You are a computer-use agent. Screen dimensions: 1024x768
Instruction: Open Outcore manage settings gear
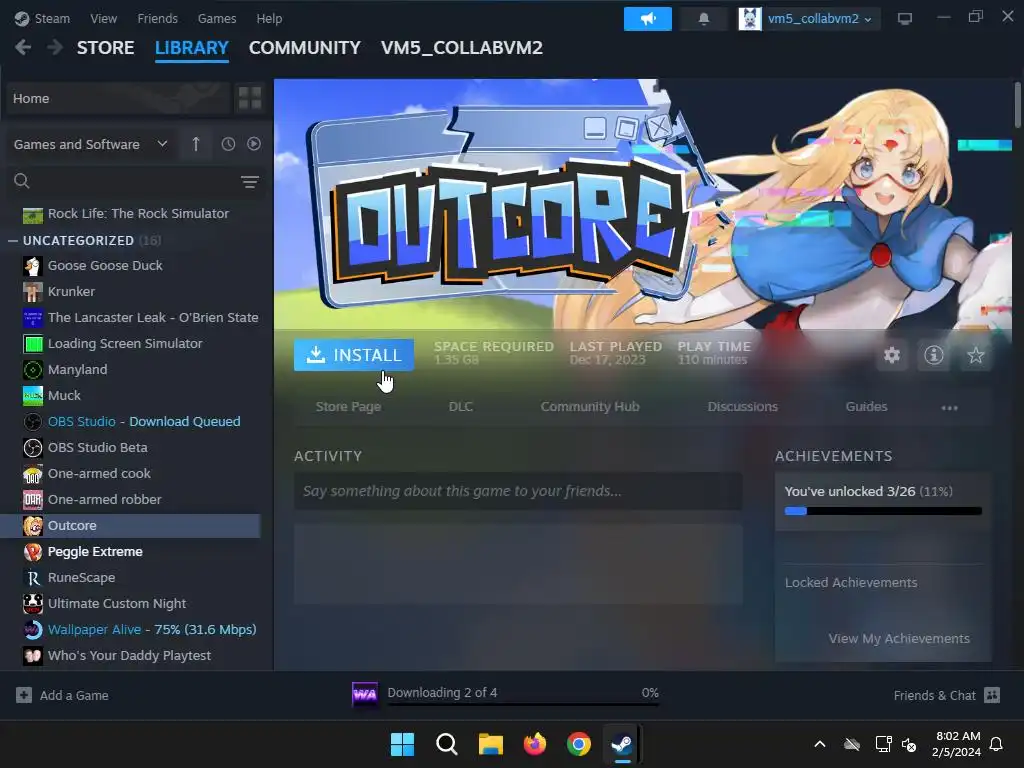(x=891, y=355)
